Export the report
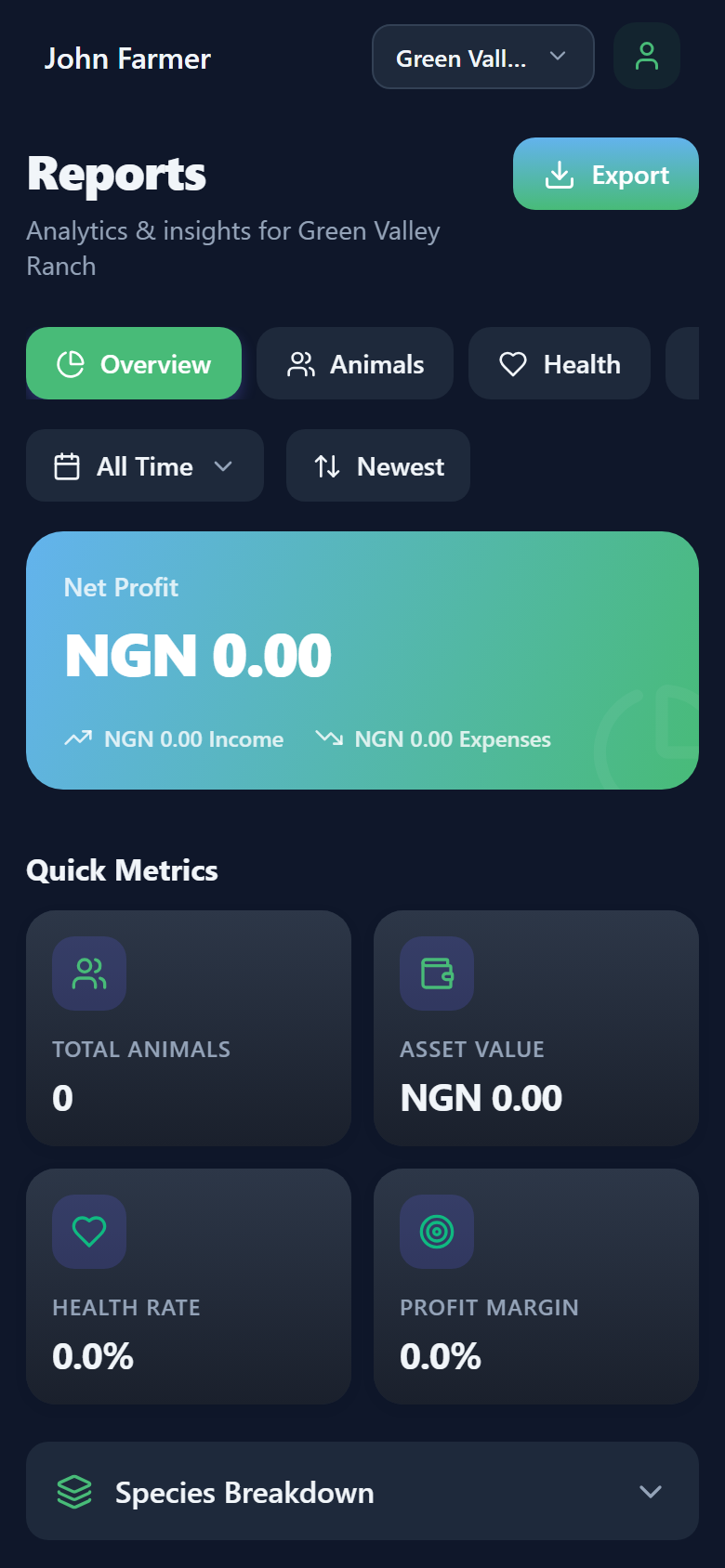This screenshot has width=725, height=1568. (x=606, y=174)
